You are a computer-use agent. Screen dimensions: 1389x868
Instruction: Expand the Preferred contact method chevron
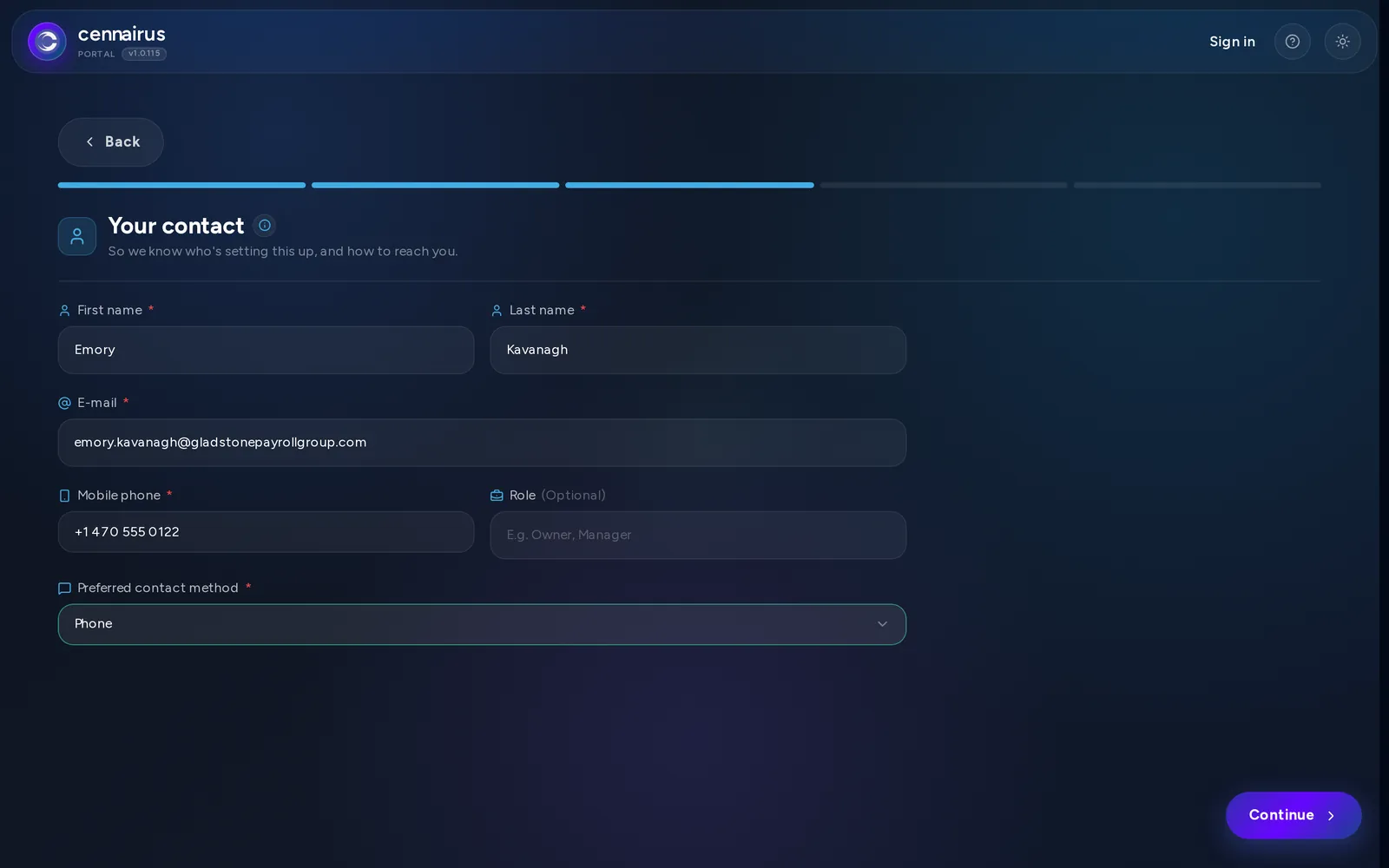click(882, 624)
